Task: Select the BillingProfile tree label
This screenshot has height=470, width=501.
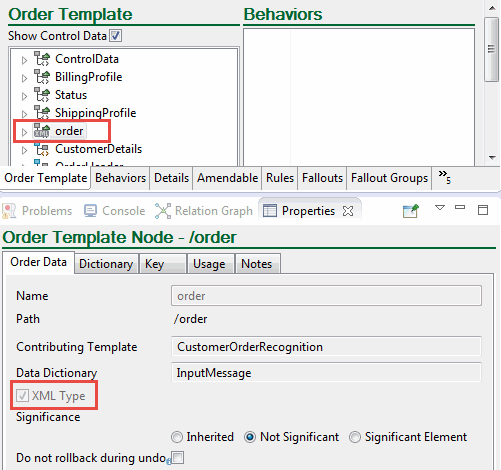Action: [89, 77]
